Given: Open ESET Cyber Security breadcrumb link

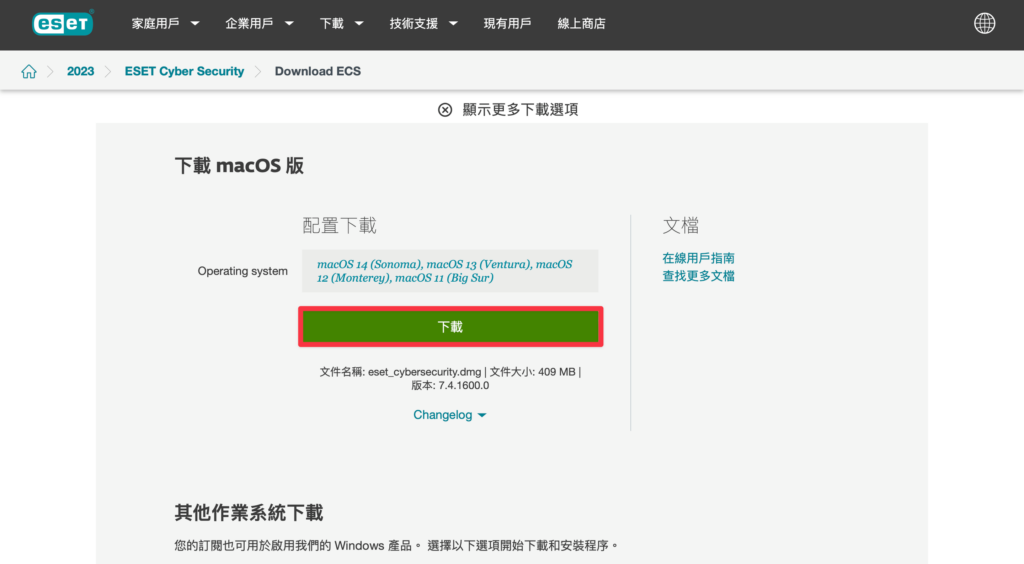Looking at the screenshot, I should [x=184, y=71].
